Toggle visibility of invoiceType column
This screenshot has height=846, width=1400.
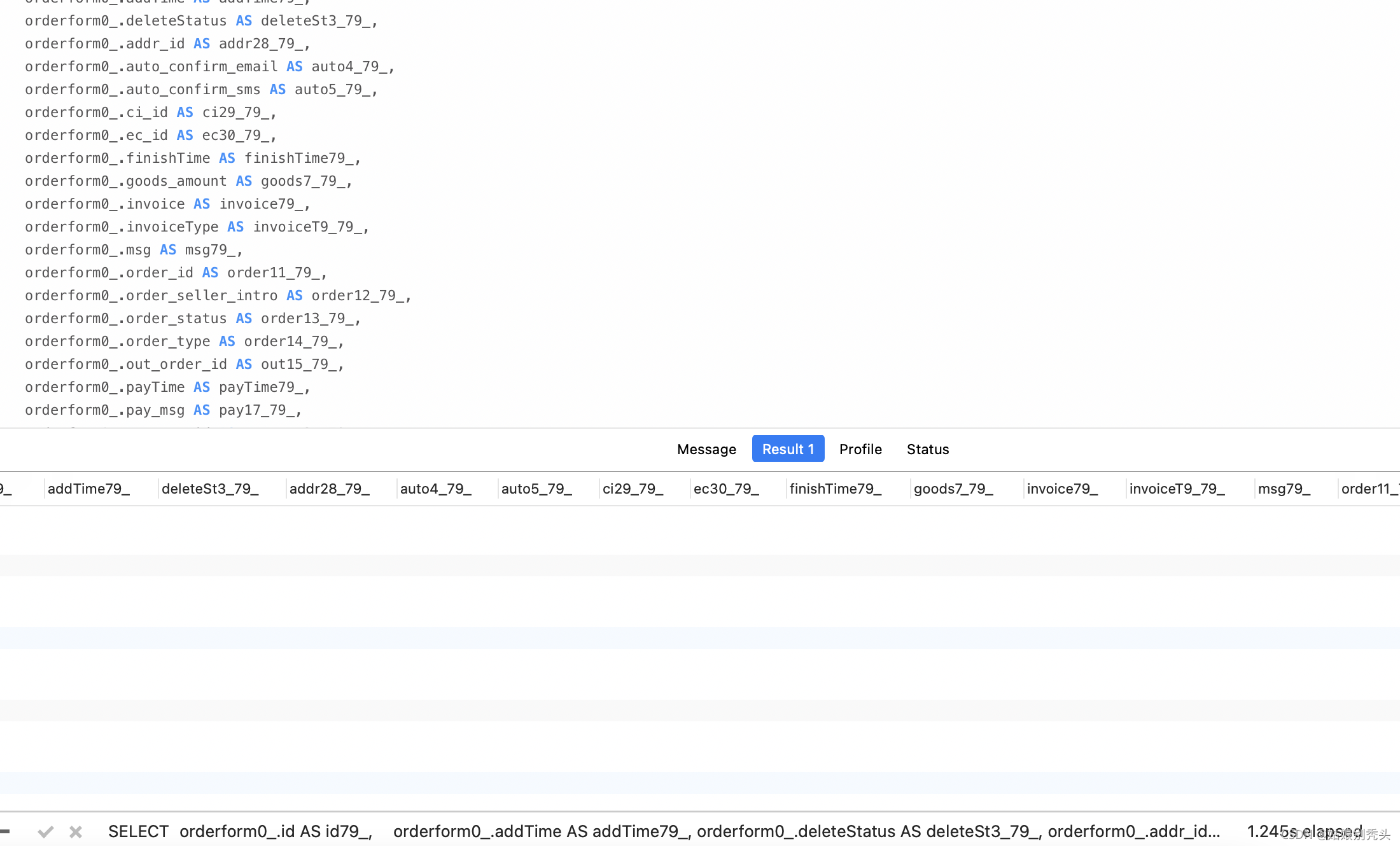click(1177, 488)
